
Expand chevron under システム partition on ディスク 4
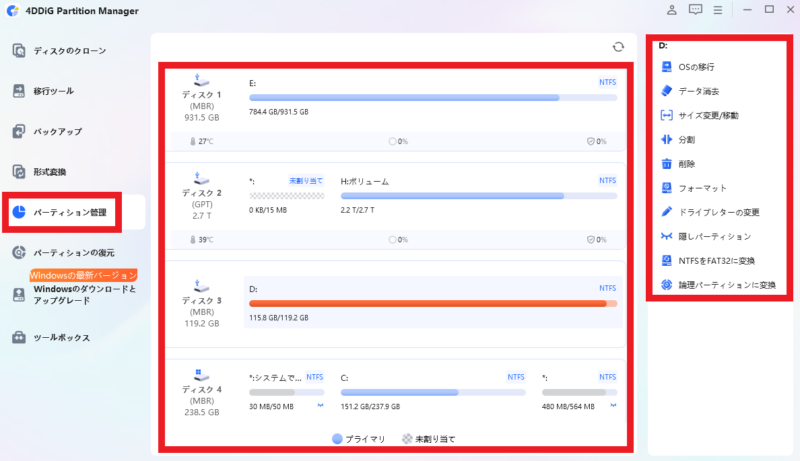pos(320,405)
